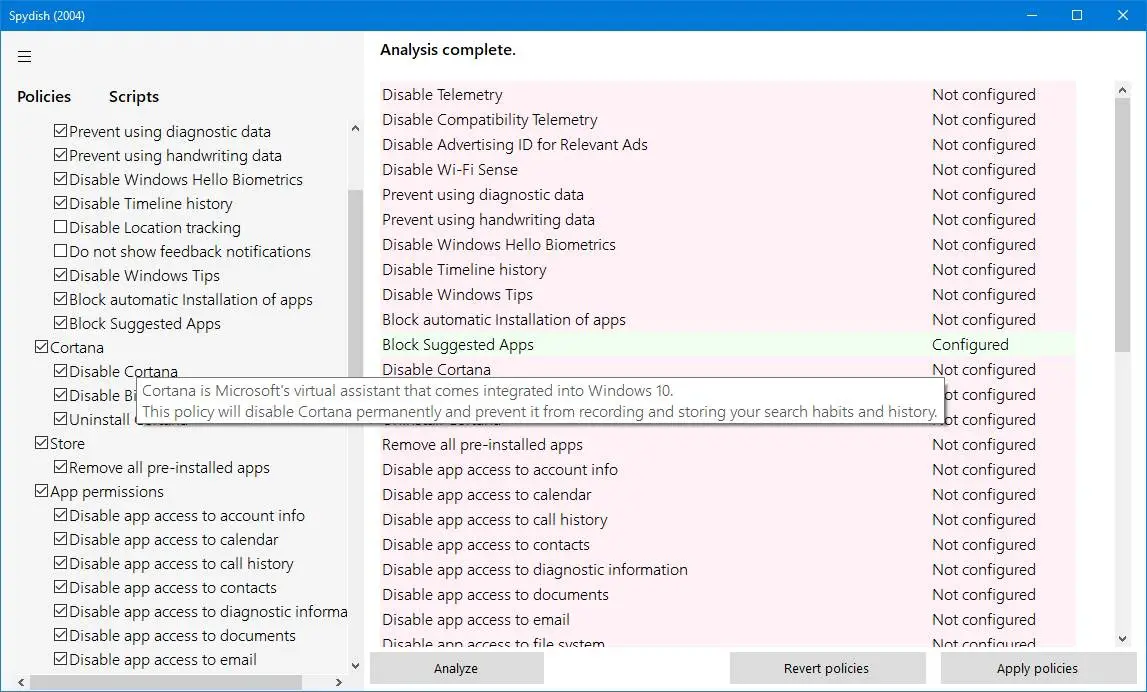Check Do not show feedback notifications
The height and width of the screenshot is (692, 1147).
pos(61,252)
